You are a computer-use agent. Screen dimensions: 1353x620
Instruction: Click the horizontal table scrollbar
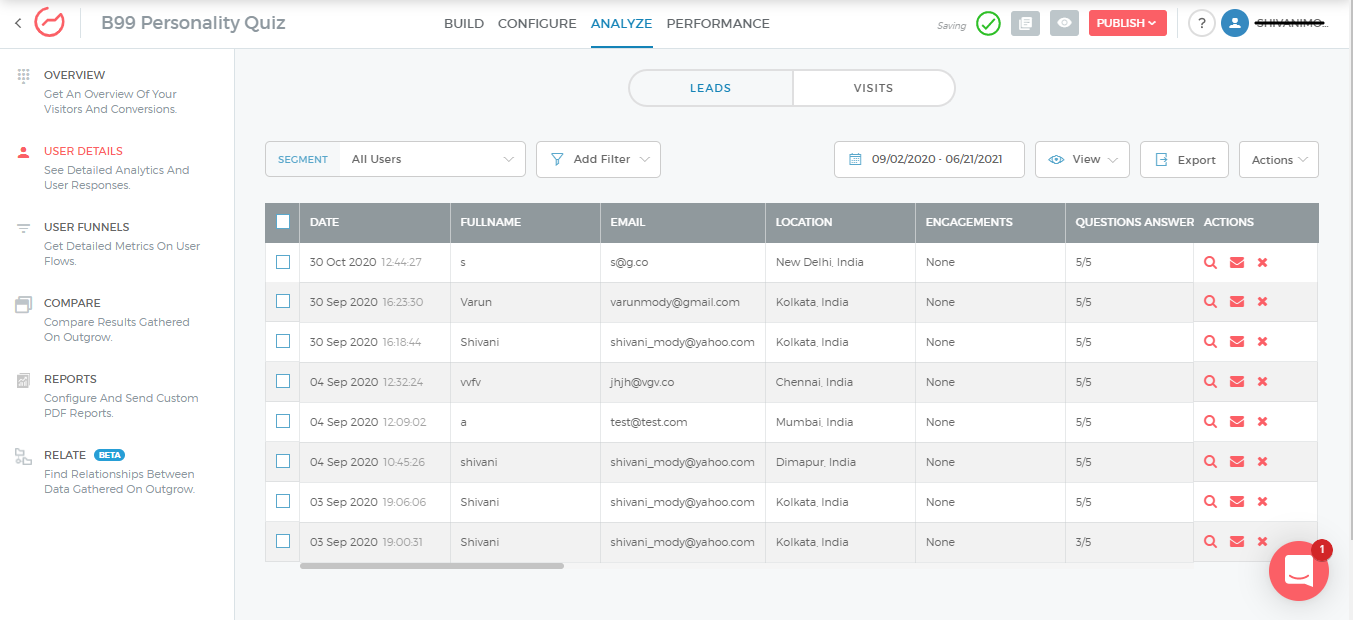432,566
